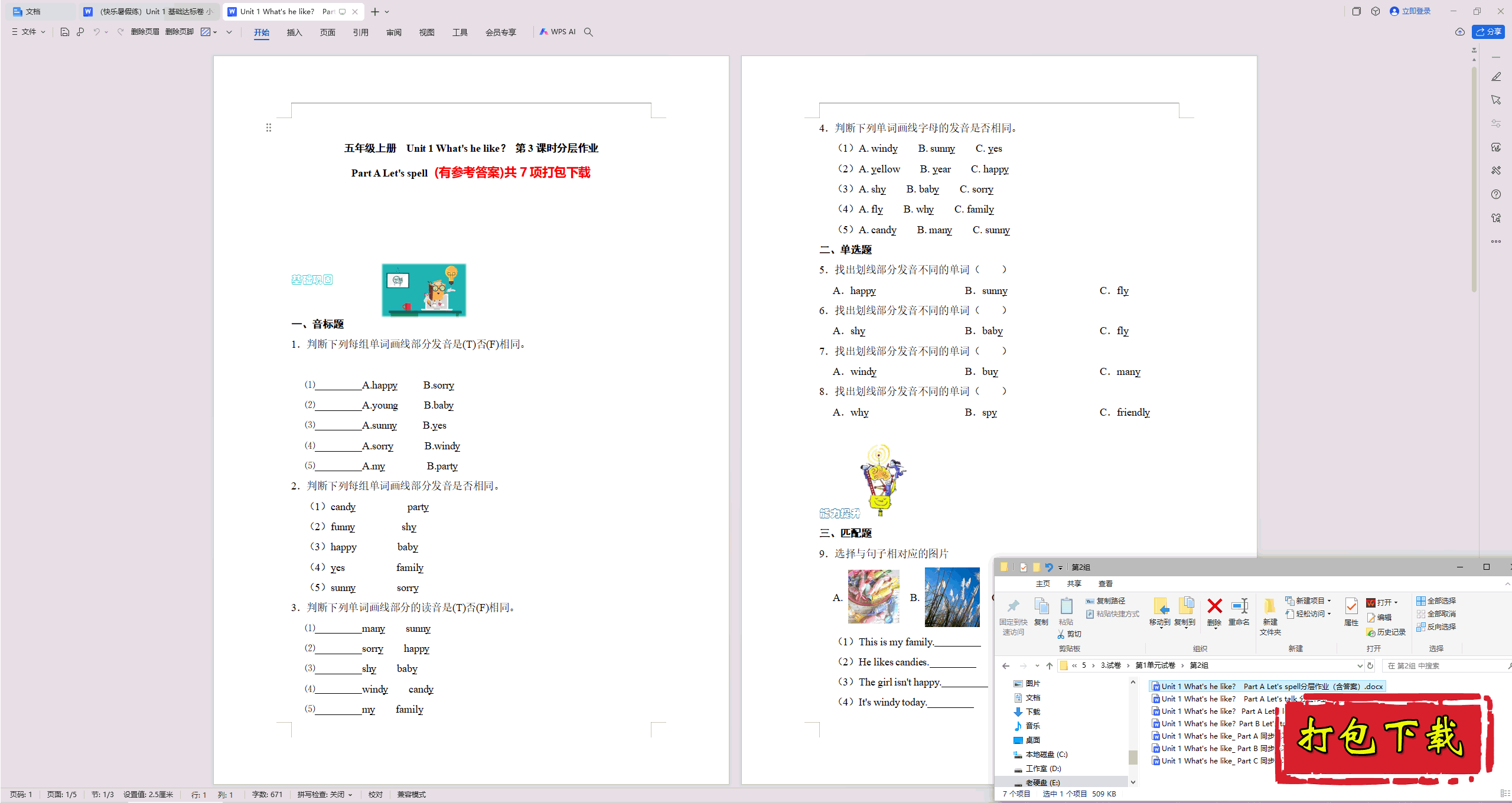The image size is (1512, 803).
Task: Click the paragraph handle beside the title
Action: [x=268, y=128]
